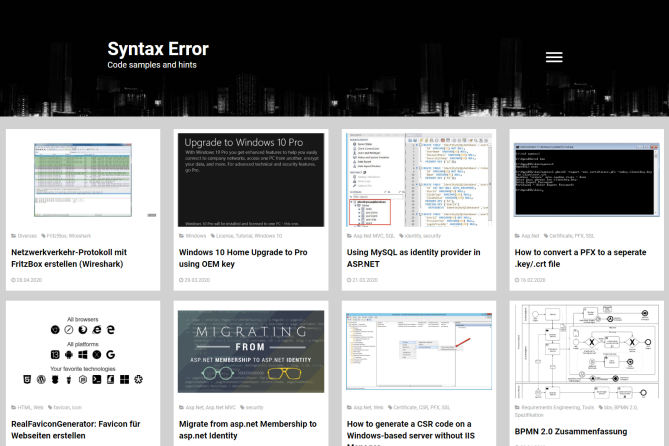
Task: Open the hamburger navigation menu
Action: tap(554, 57)
